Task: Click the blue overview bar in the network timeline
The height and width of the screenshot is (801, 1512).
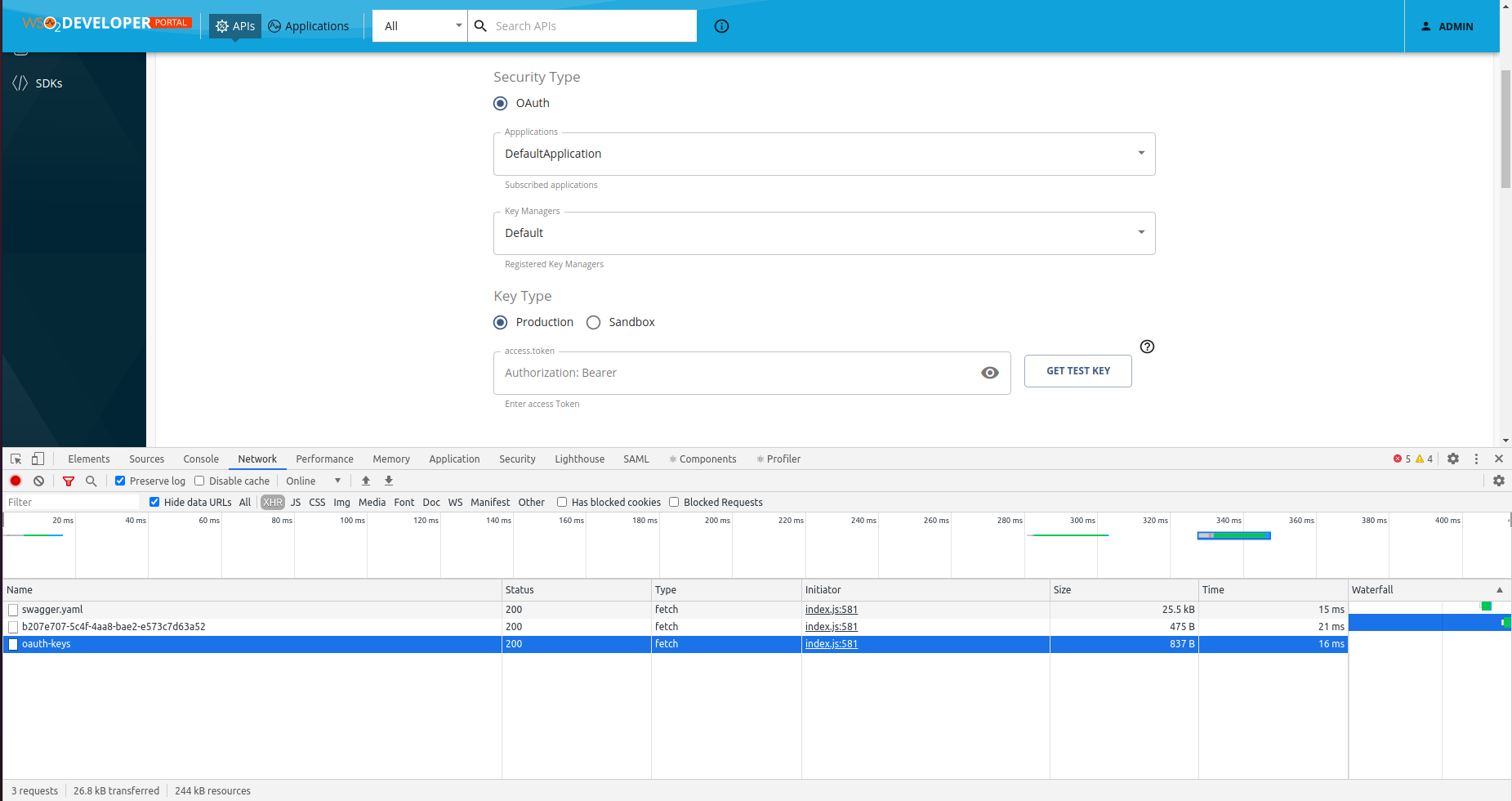Action: click(1234, 535)
